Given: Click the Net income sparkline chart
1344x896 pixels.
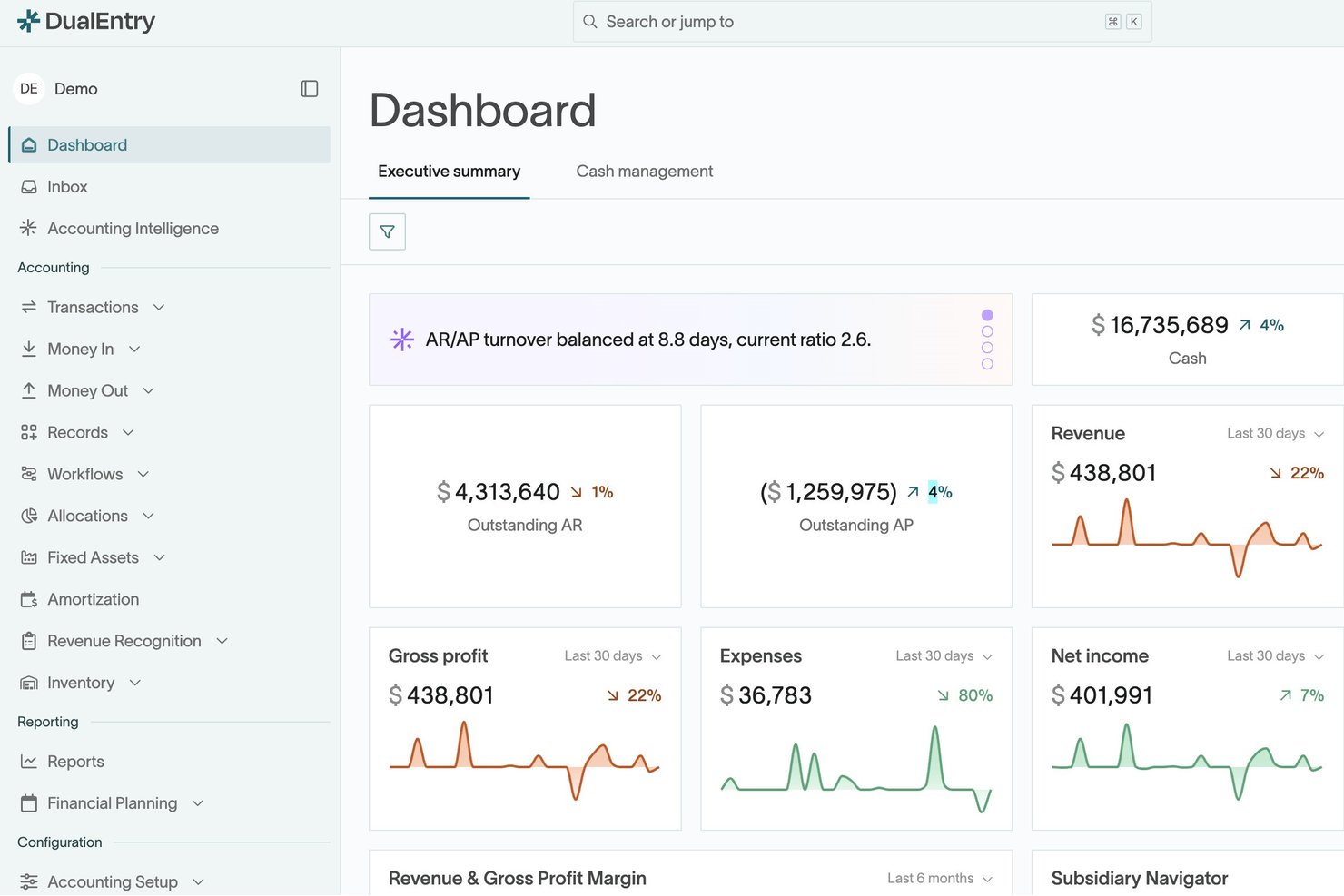Looking at the screenshot, I should 1187,761.
